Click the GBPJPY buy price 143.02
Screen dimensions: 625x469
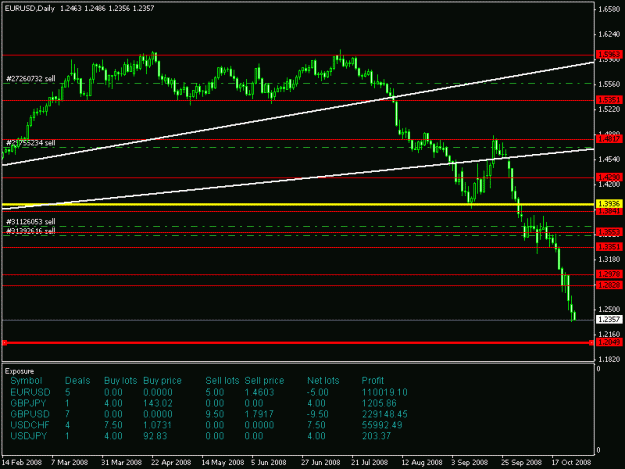tap(157, 403)
